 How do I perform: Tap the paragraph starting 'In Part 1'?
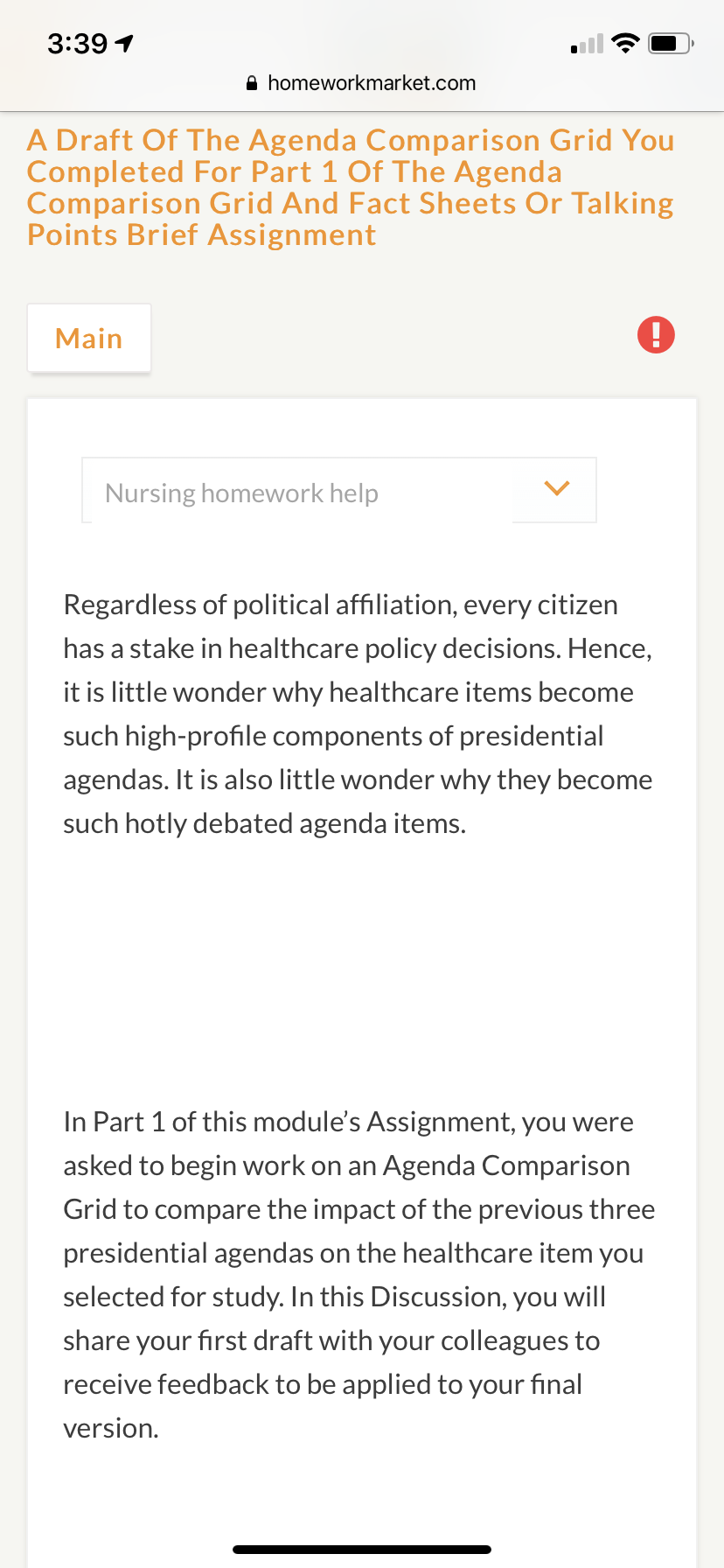pyautogui.click(x=359, y=1275)
